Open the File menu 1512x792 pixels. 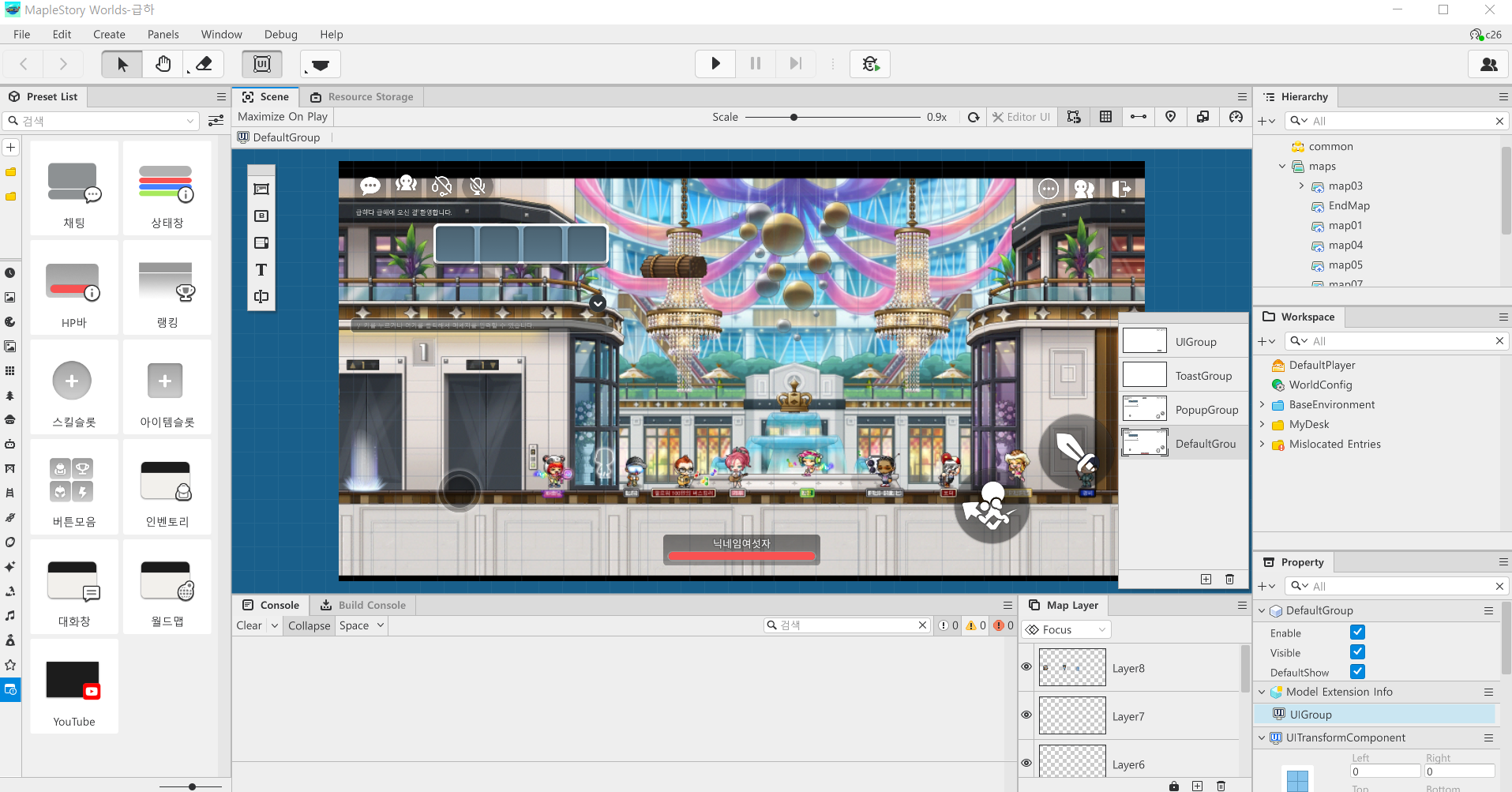point(22,35)
